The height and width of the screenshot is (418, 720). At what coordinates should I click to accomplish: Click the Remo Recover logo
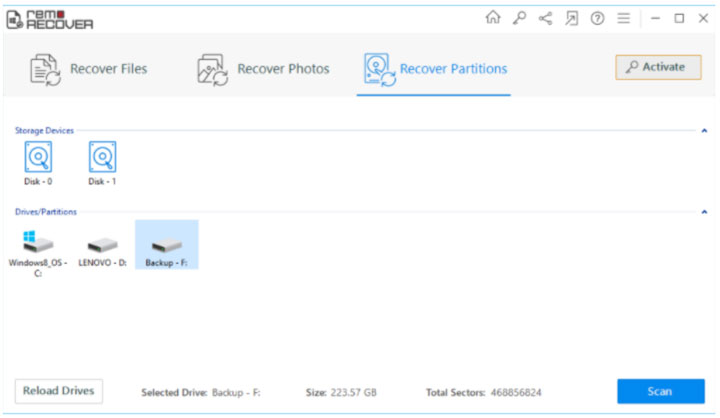(x=50, y=20)
